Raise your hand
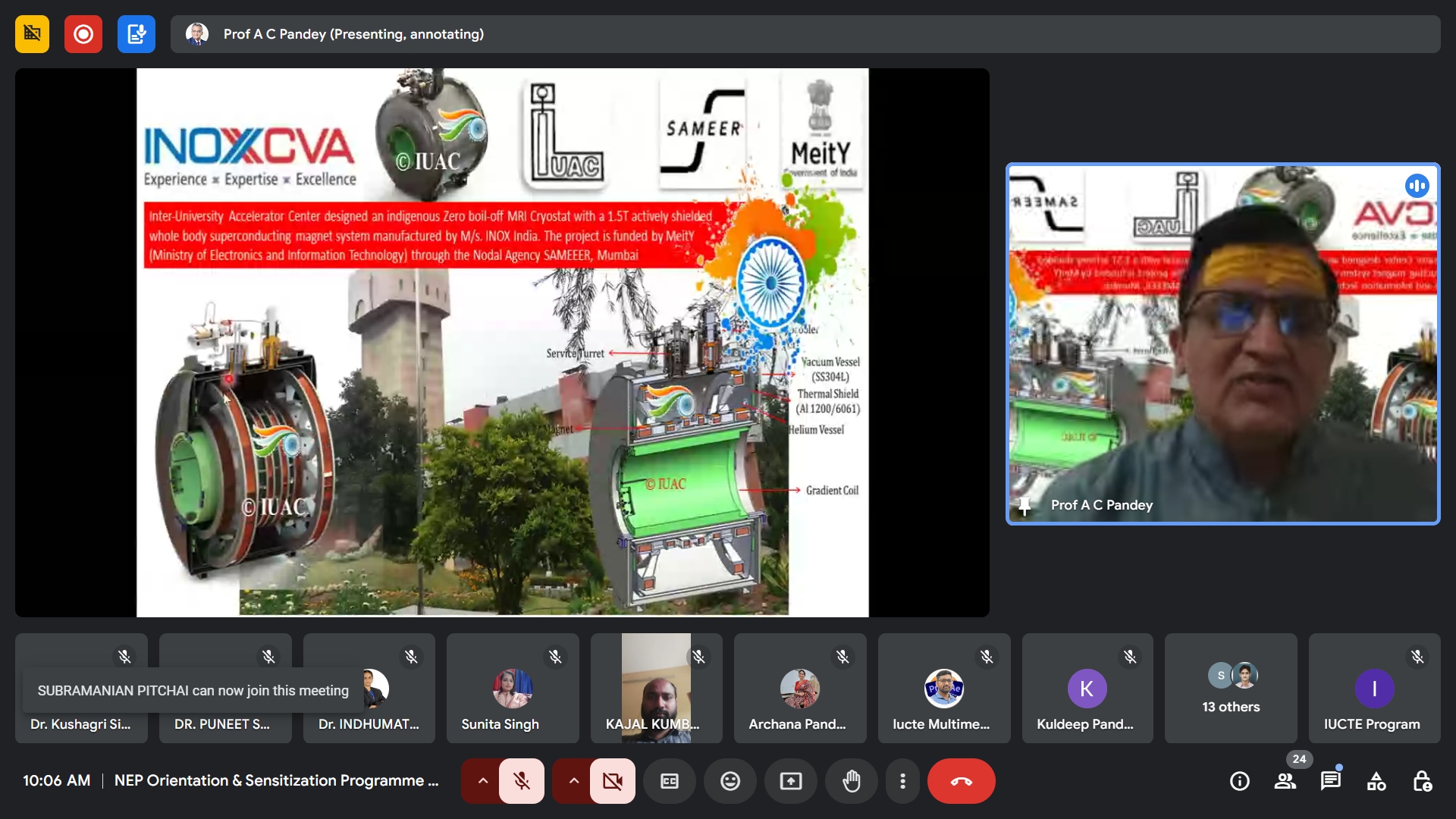 click(x=851, y=781)
